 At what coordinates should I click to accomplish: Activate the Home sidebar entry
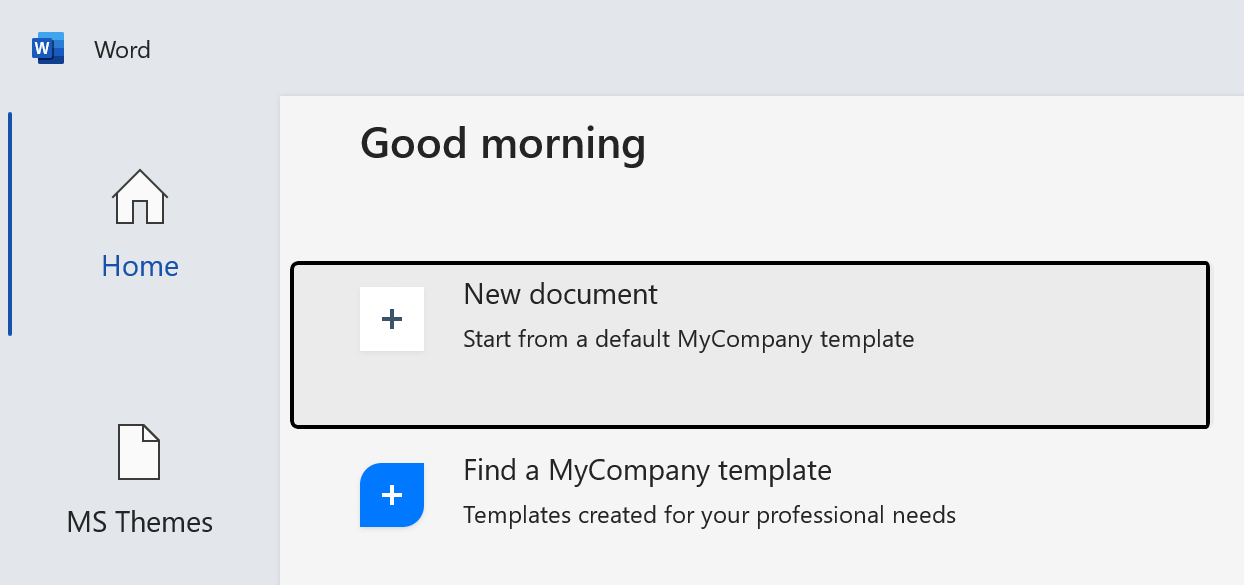tap(140, 265)
